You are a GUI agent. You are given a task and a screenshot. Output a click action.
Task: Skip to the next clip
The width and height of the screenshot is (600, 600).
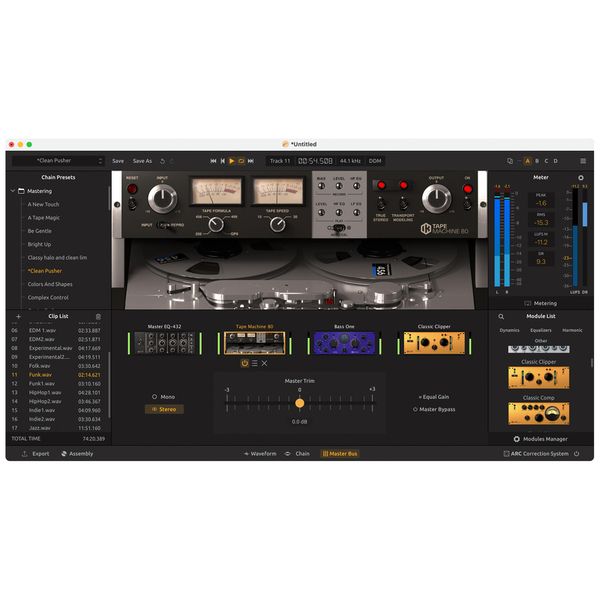[251, 161]
